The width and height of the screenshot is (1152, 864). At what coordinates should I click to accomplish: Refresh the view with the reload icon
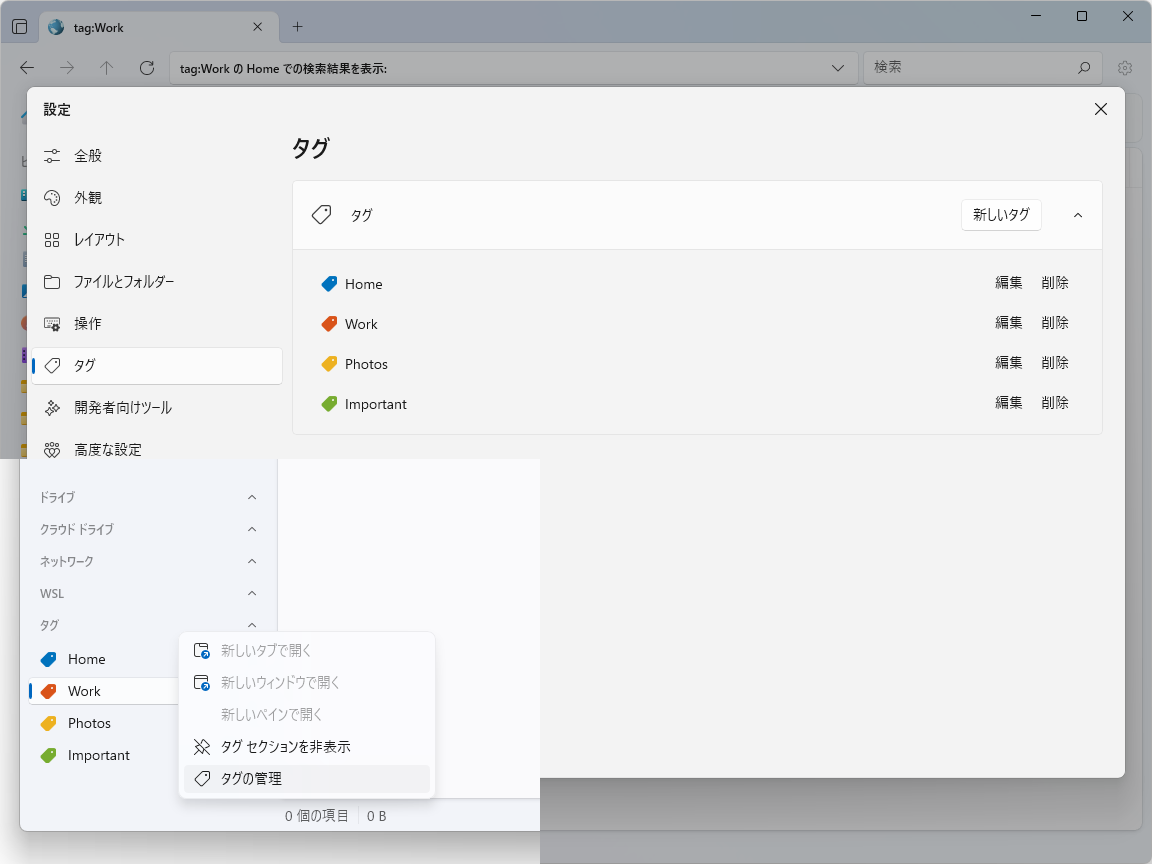pos(146,67)
